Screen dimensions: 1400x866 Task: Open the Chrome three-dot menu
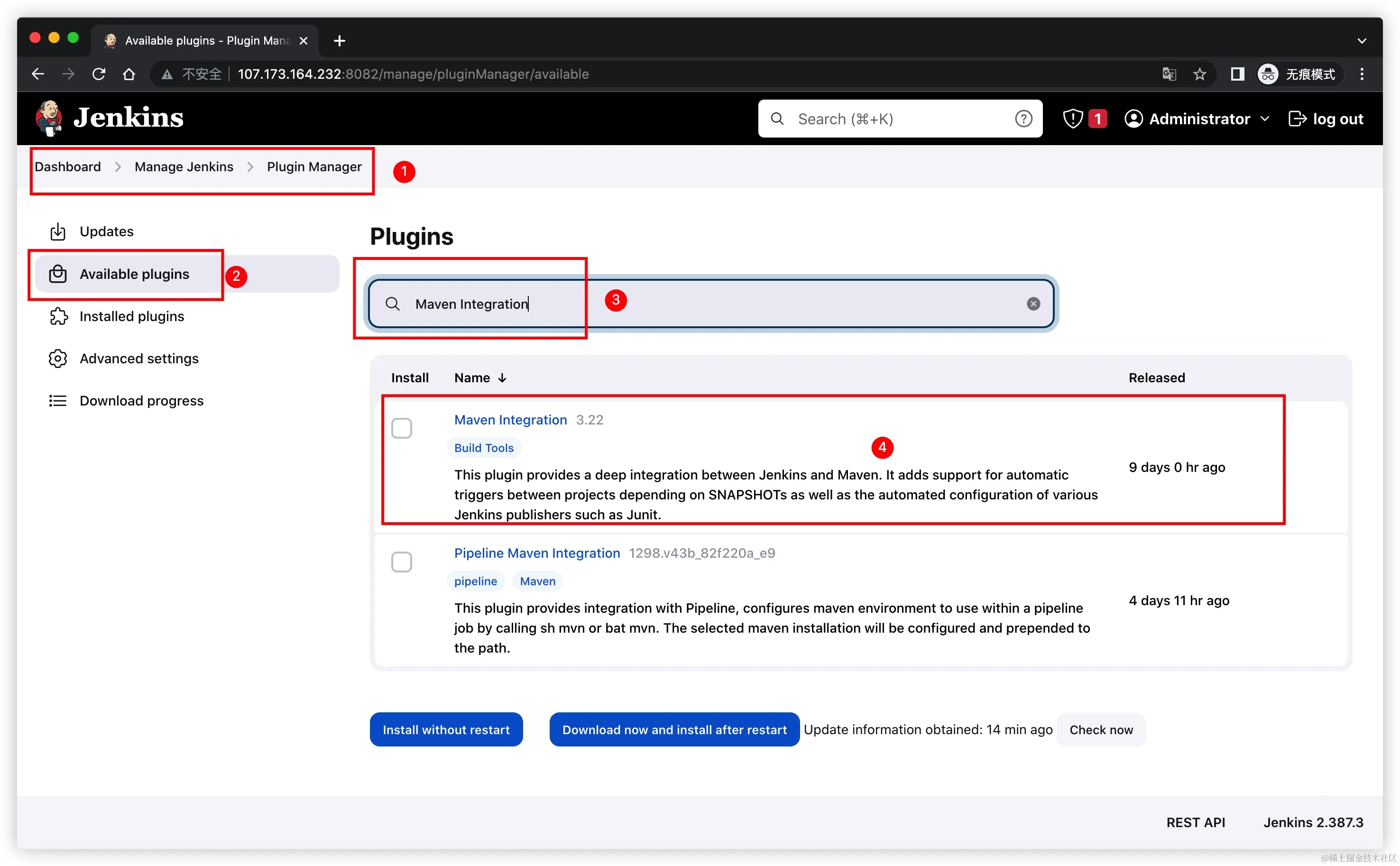[x=1362, y=74]
